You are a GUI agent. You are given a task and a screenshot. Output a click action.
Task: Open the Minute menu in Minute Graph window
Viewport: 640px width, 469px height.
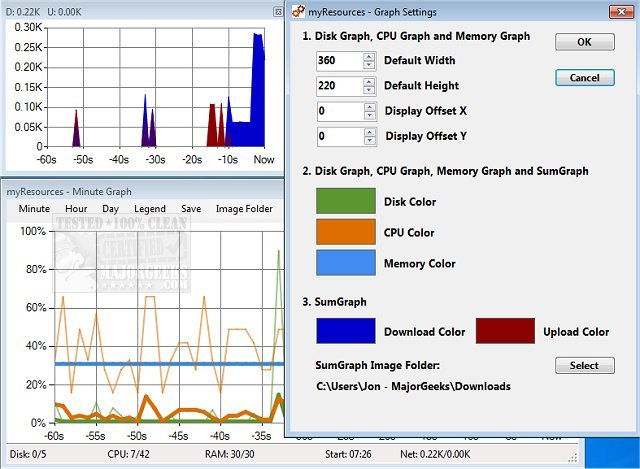pos(34,209)
